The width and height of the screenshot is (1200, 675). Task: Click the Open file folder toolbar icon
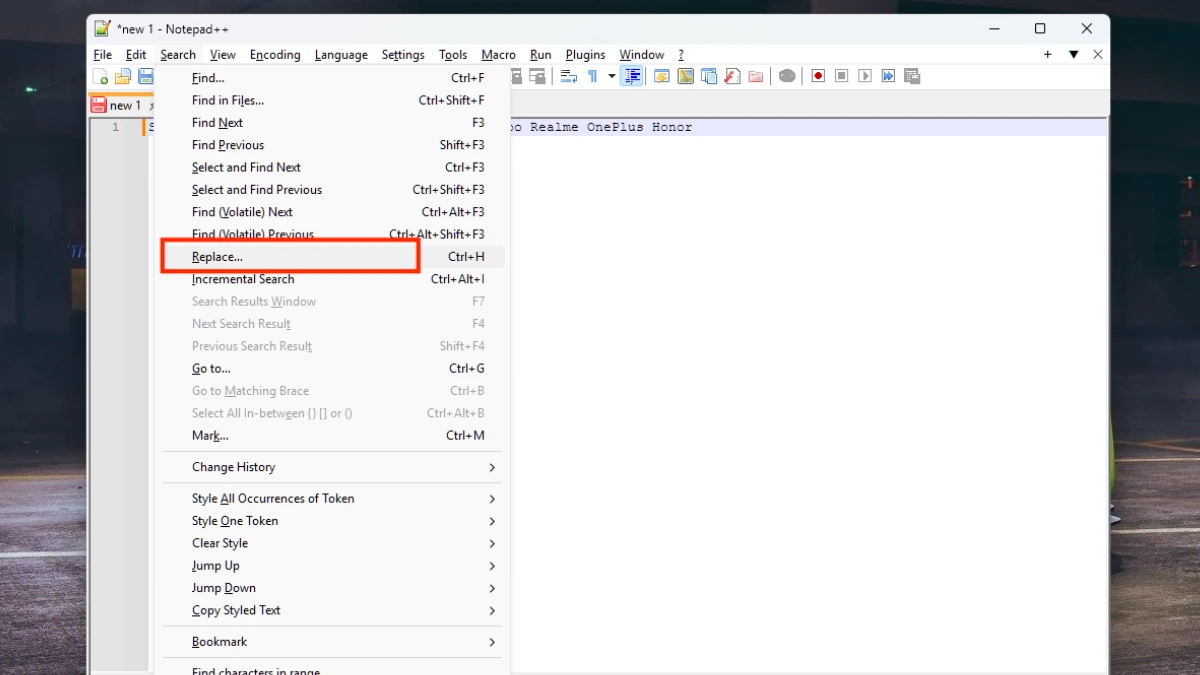pyautogui.click(x=123, y=76)
